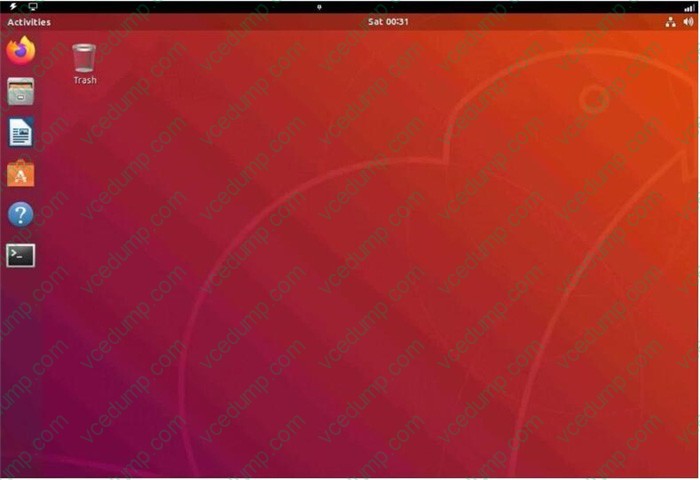
Task: Open the calendar via Sat 00:31 clock
Action: (388, 21)
